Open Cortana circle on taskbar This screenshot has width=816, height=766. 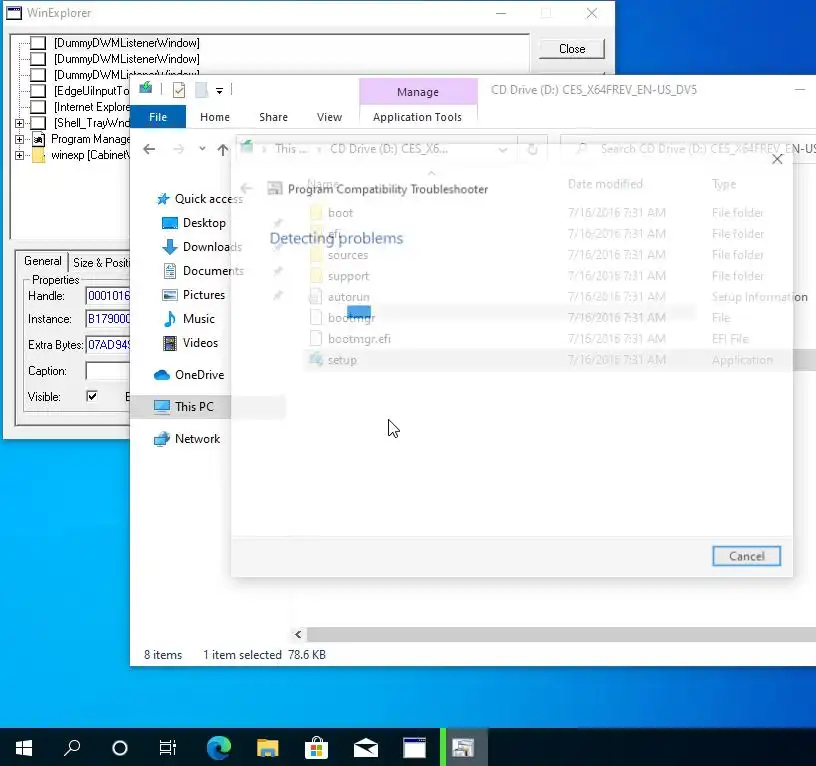[120, 748]
